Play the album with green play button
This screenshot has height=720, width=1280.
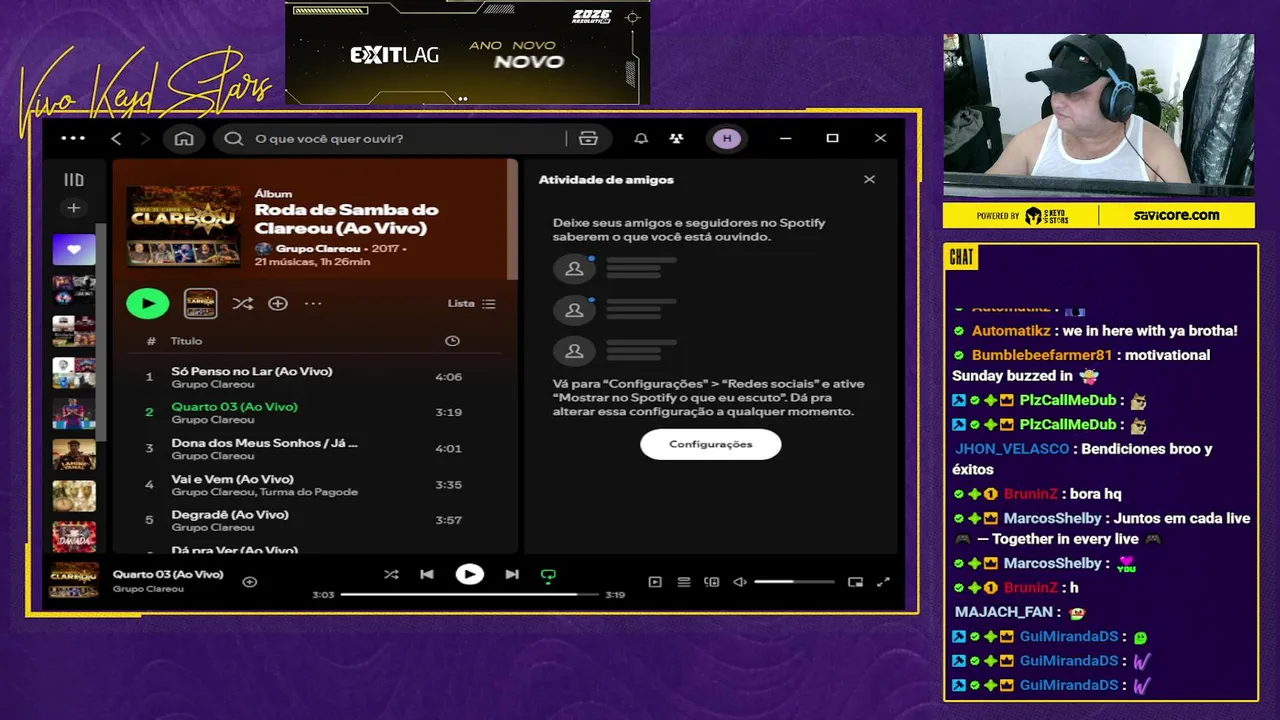pyautogui.click(x=148, y=303)
